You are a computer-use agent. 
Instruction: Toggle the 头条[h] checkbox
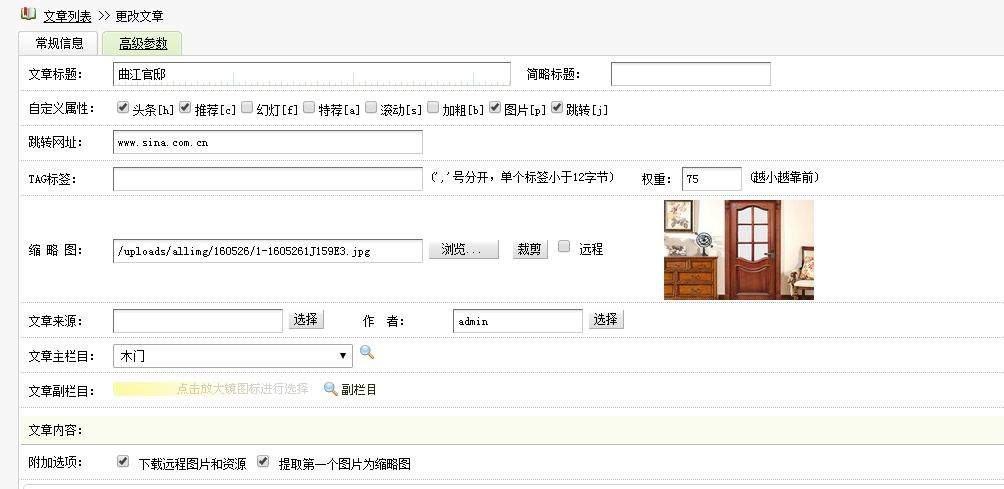coord(123,108)
